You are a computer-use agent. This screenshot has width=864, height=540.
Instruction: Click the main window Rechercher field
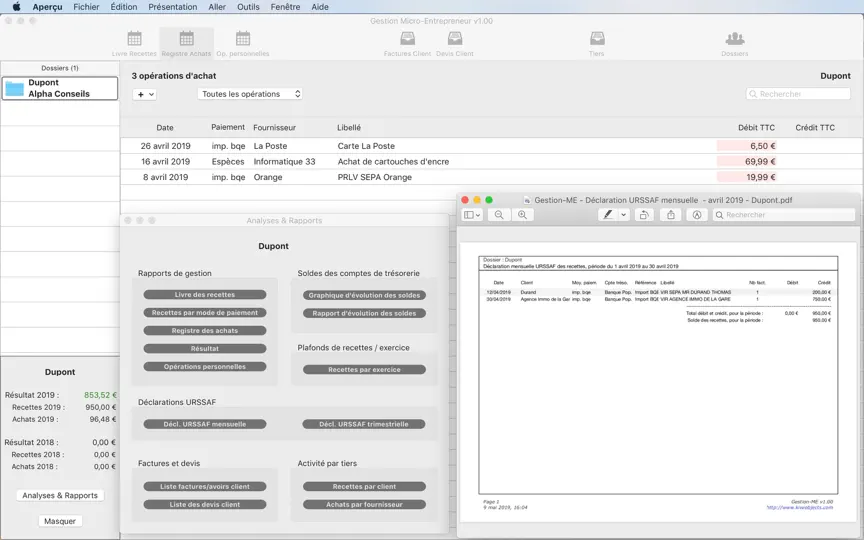[x=798, y=94]
